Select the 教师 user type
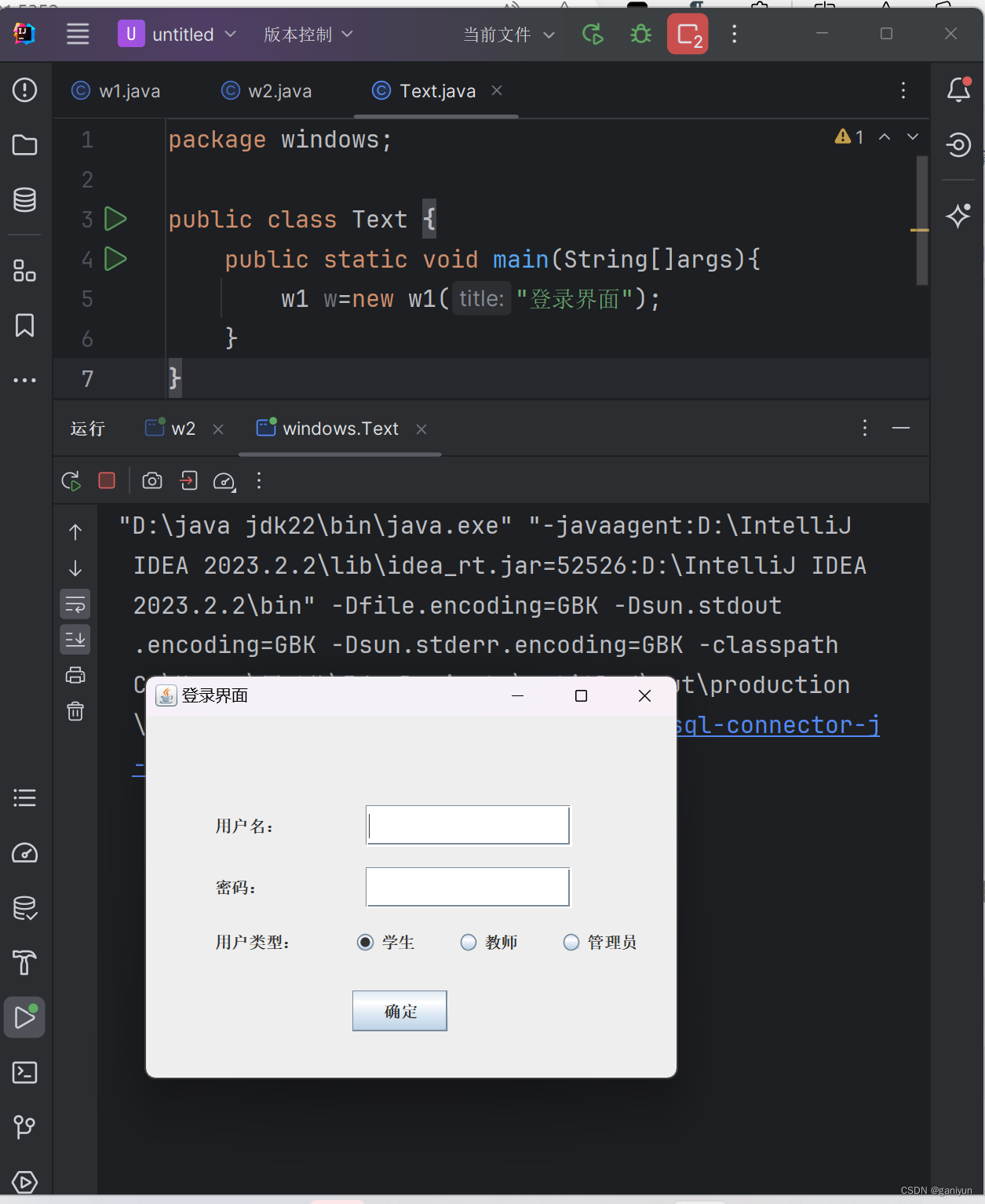The height and width of the screenshot is (1204, 985). click(469, 942)
